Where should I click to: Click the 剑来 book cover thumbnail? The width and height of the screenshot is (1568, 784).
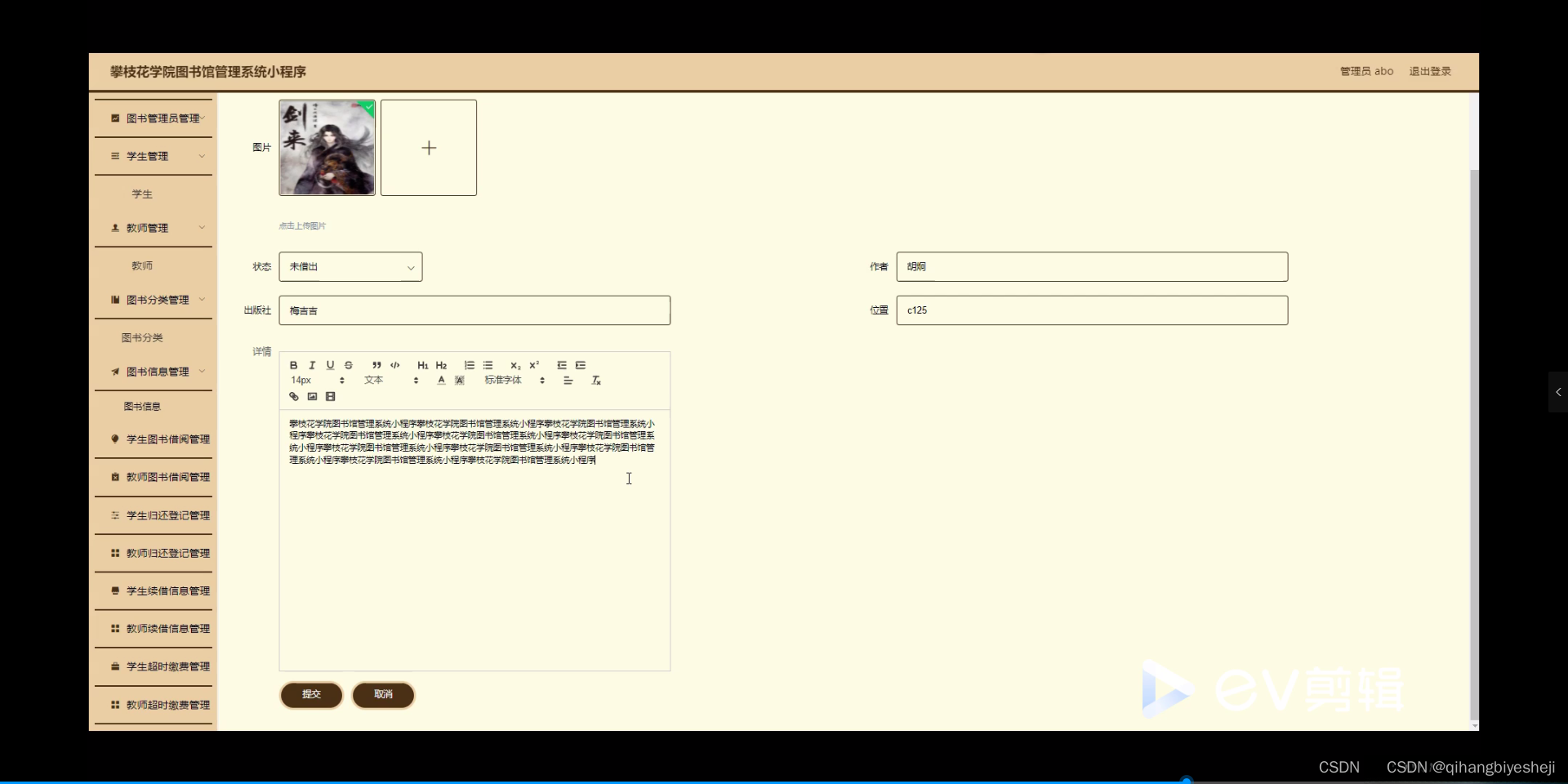click(326, 148)
